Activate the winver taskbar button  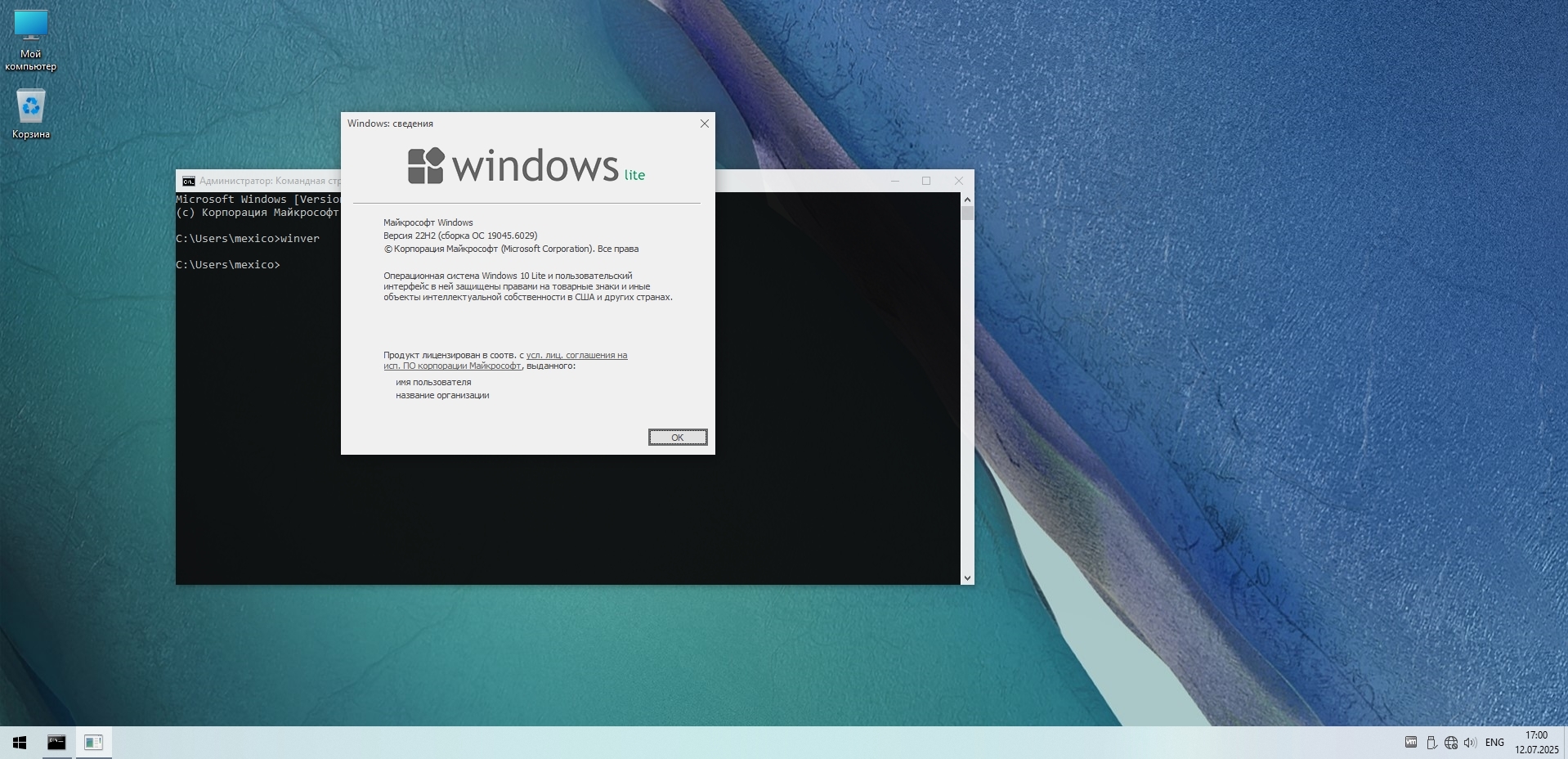click(x=94, y=743)
